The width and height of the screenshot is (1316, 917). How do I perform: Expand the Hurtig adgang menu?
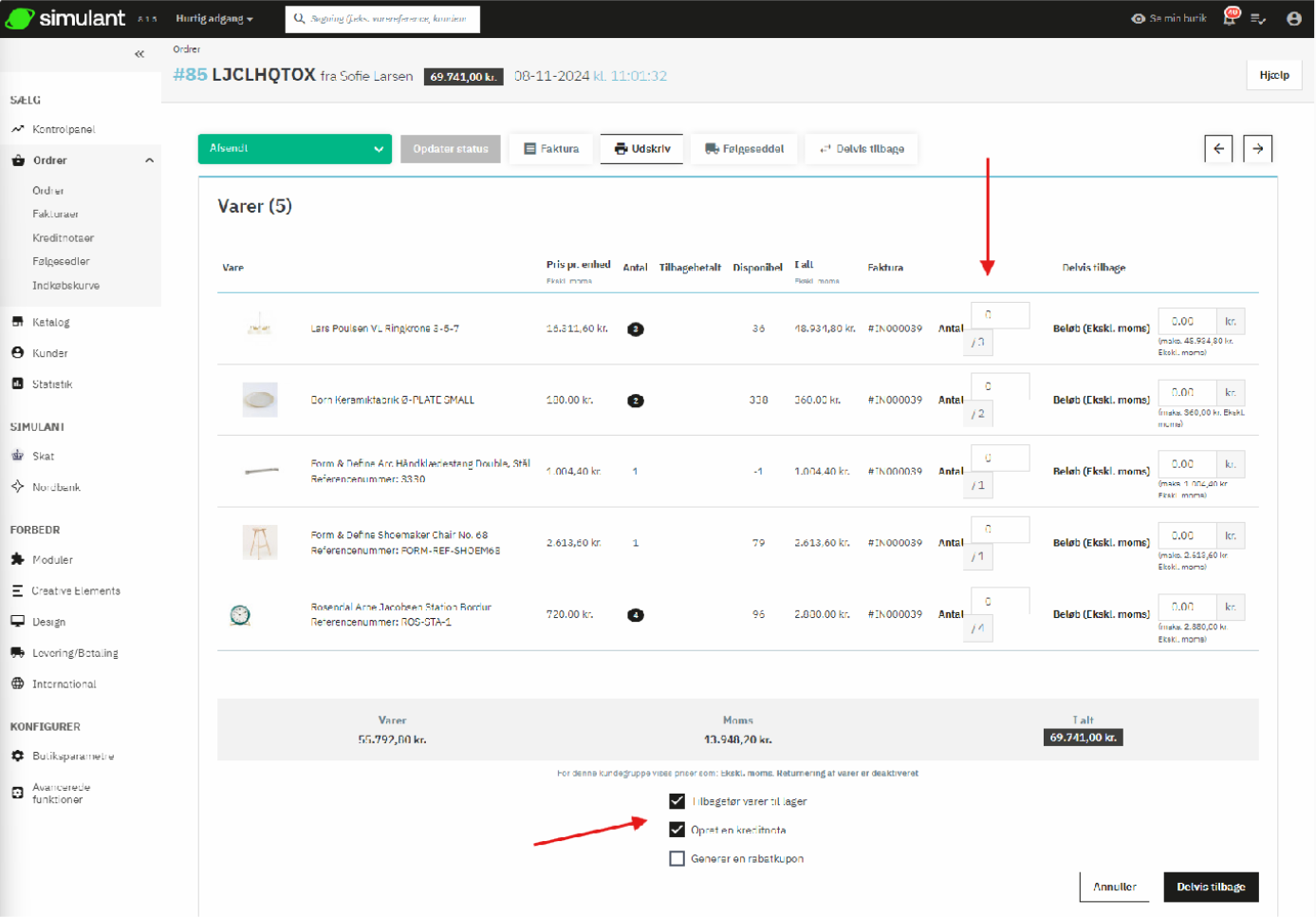pos(213,19)
